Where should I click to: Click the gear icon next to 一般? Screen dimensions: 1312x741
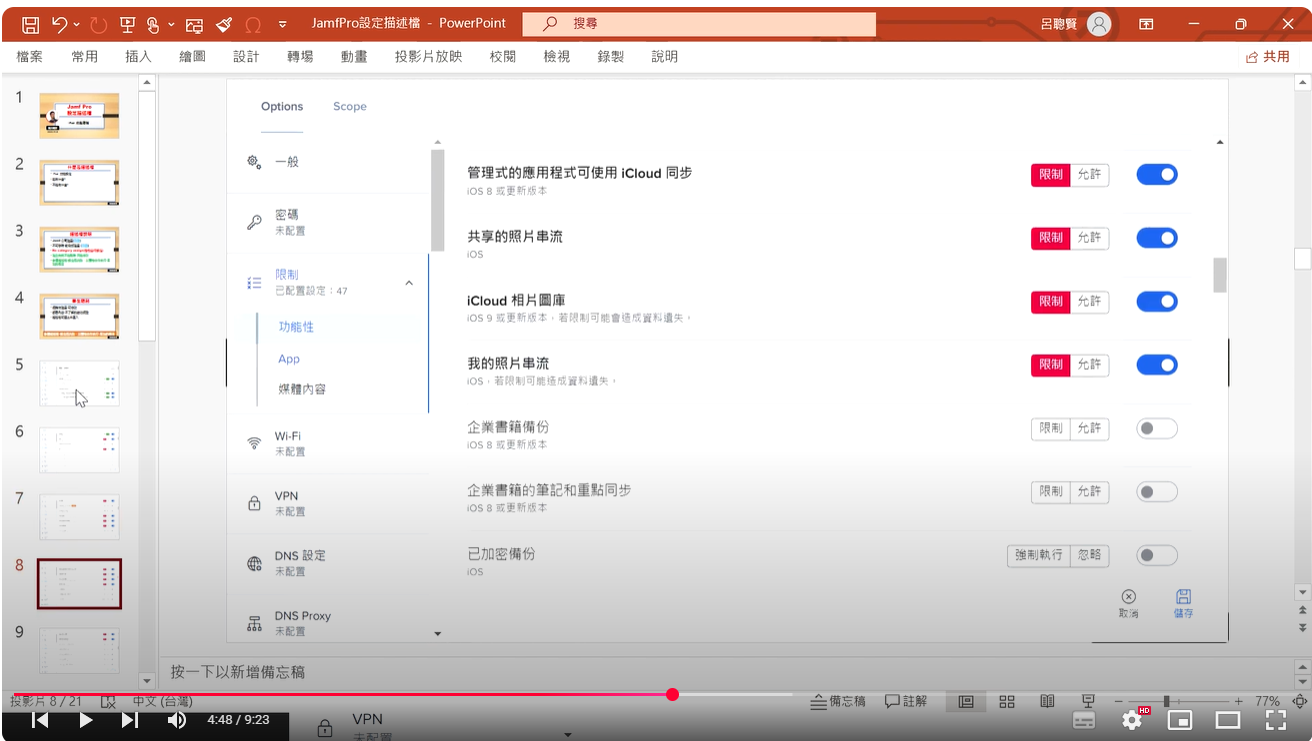click(x=254, y=162)
